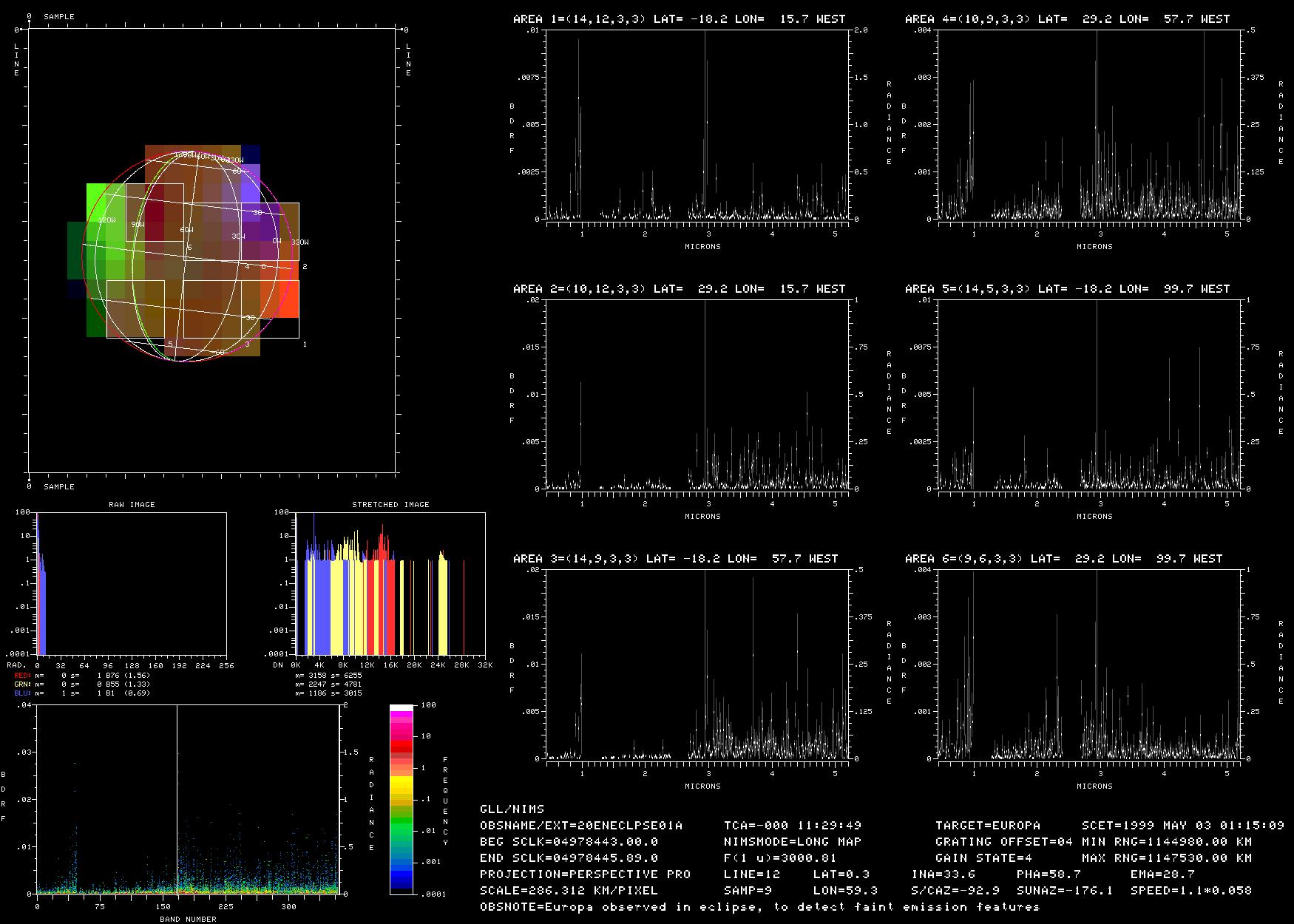Click the RAW IMAGE histogram
This screenshot has height=924, width=1294.
point(132,584)
